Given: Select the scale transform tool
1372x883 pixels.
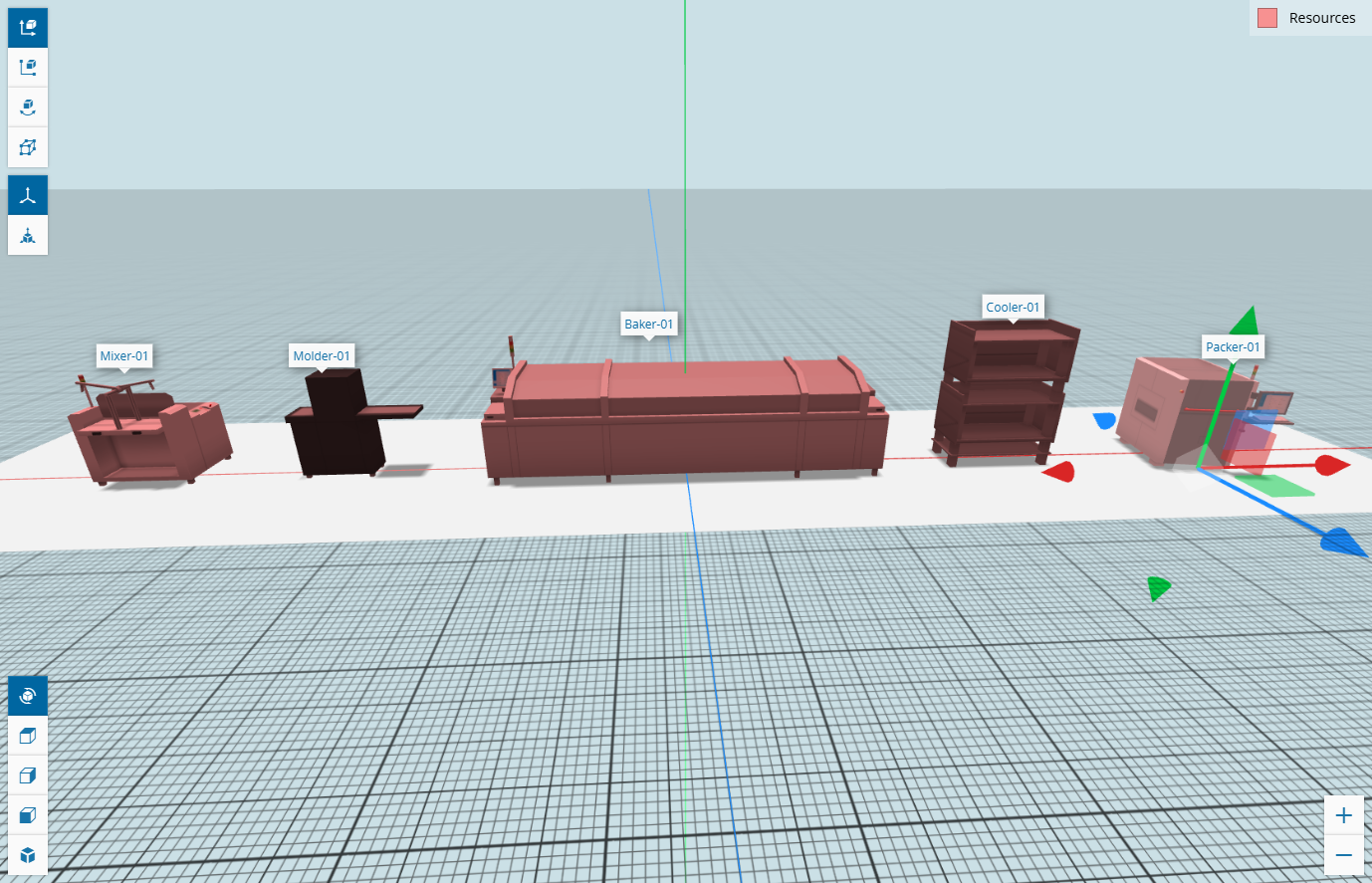Looking at the screenshot, I should (28, 67).
